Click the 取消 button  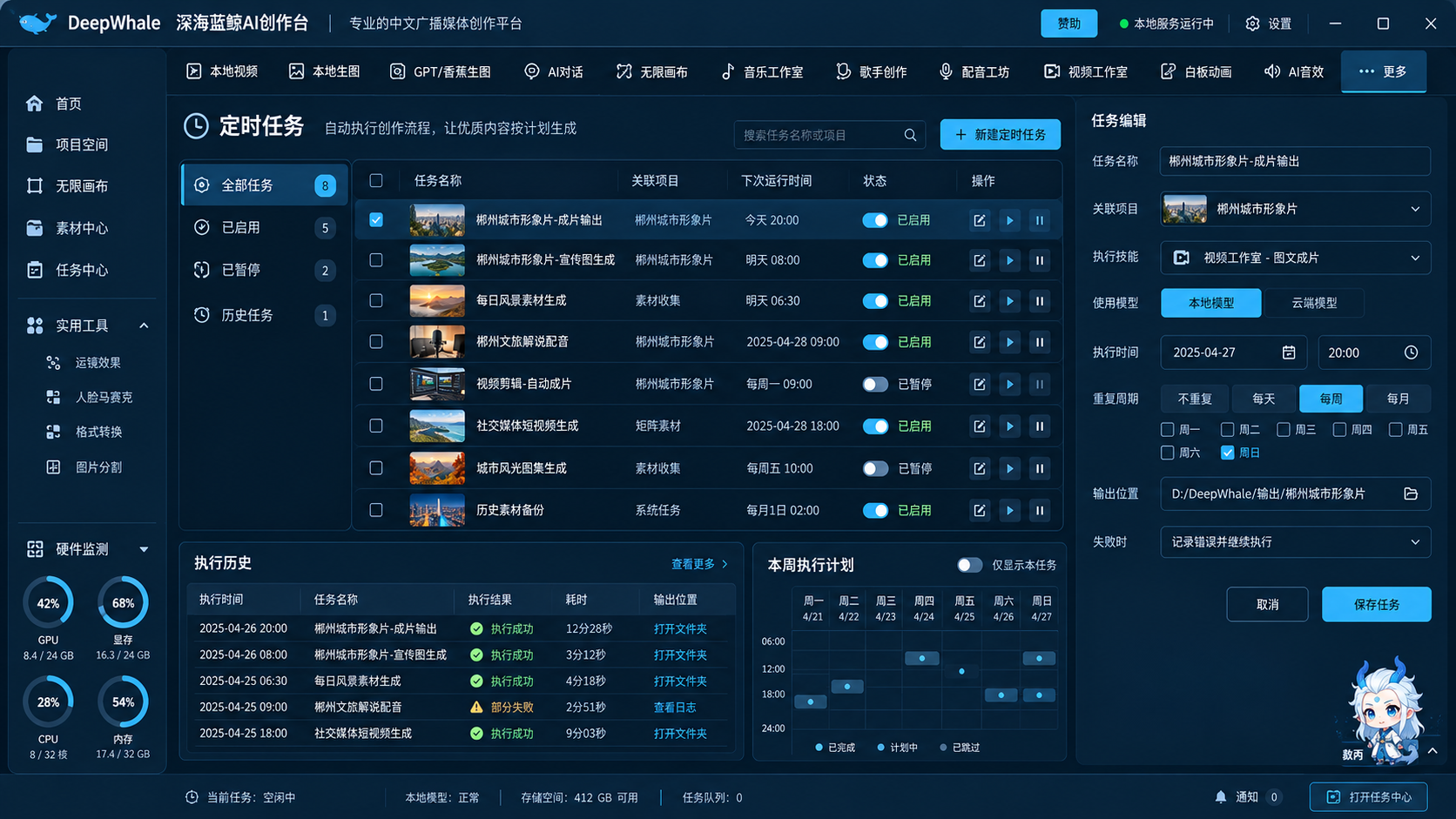(1267, 604)
